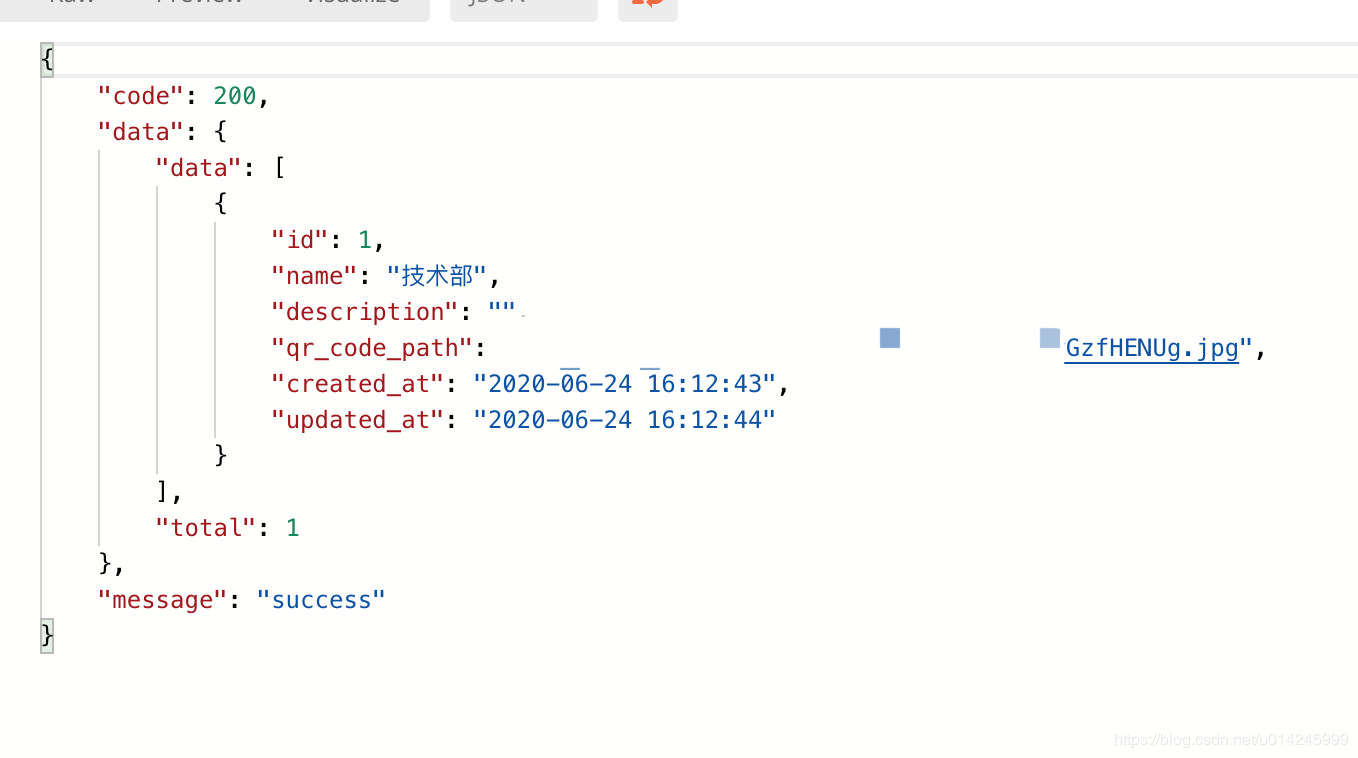Open the GzfHENUg.jpg link
1358x758 pixels.
click(1152, 348)
